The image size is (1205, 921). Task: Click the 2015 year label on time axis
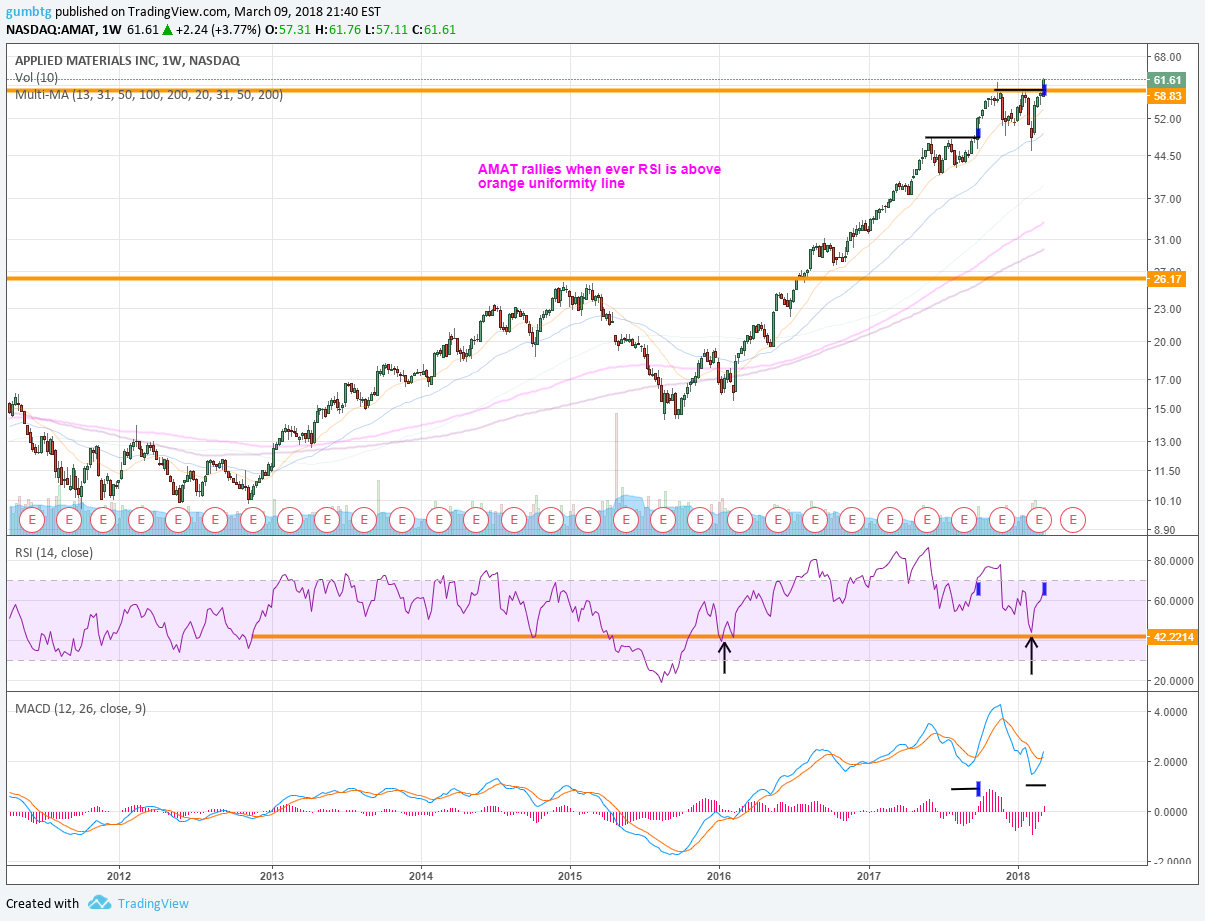point(570,877)
